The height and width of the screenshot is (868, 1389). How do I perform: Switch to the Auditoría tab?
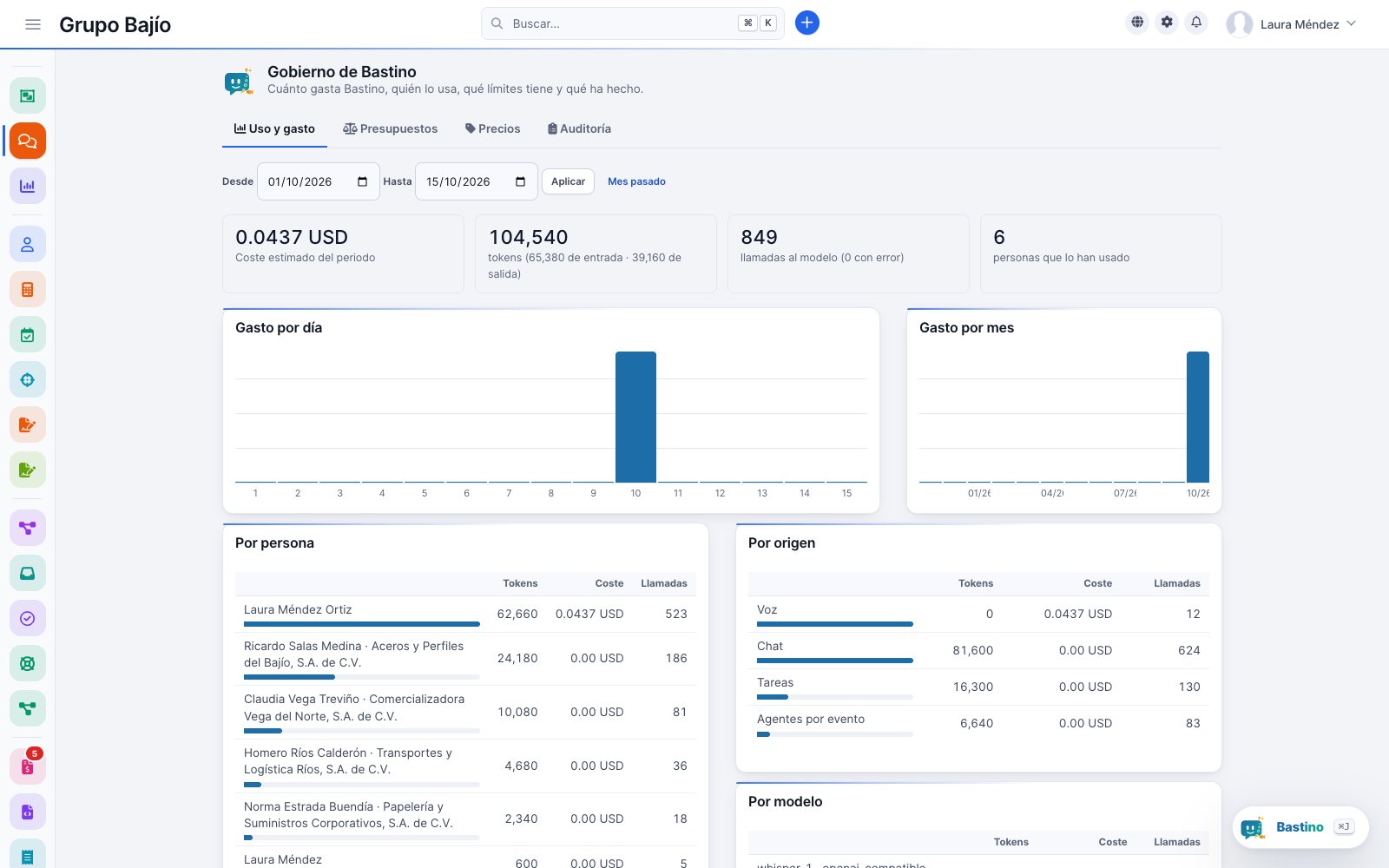[579, 128]
